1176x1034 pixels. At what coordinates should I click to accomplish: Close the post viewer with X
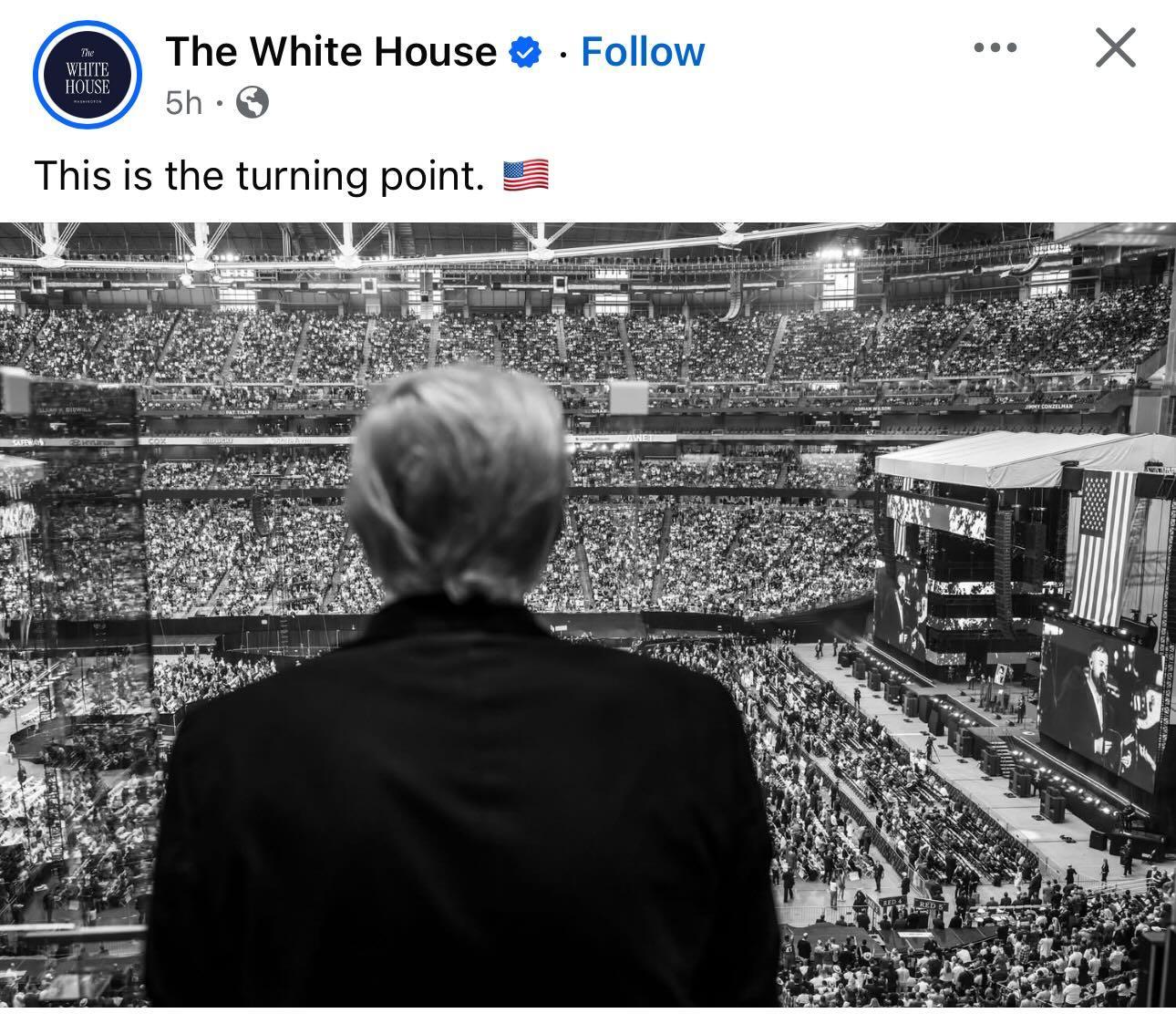point(1115,48)
